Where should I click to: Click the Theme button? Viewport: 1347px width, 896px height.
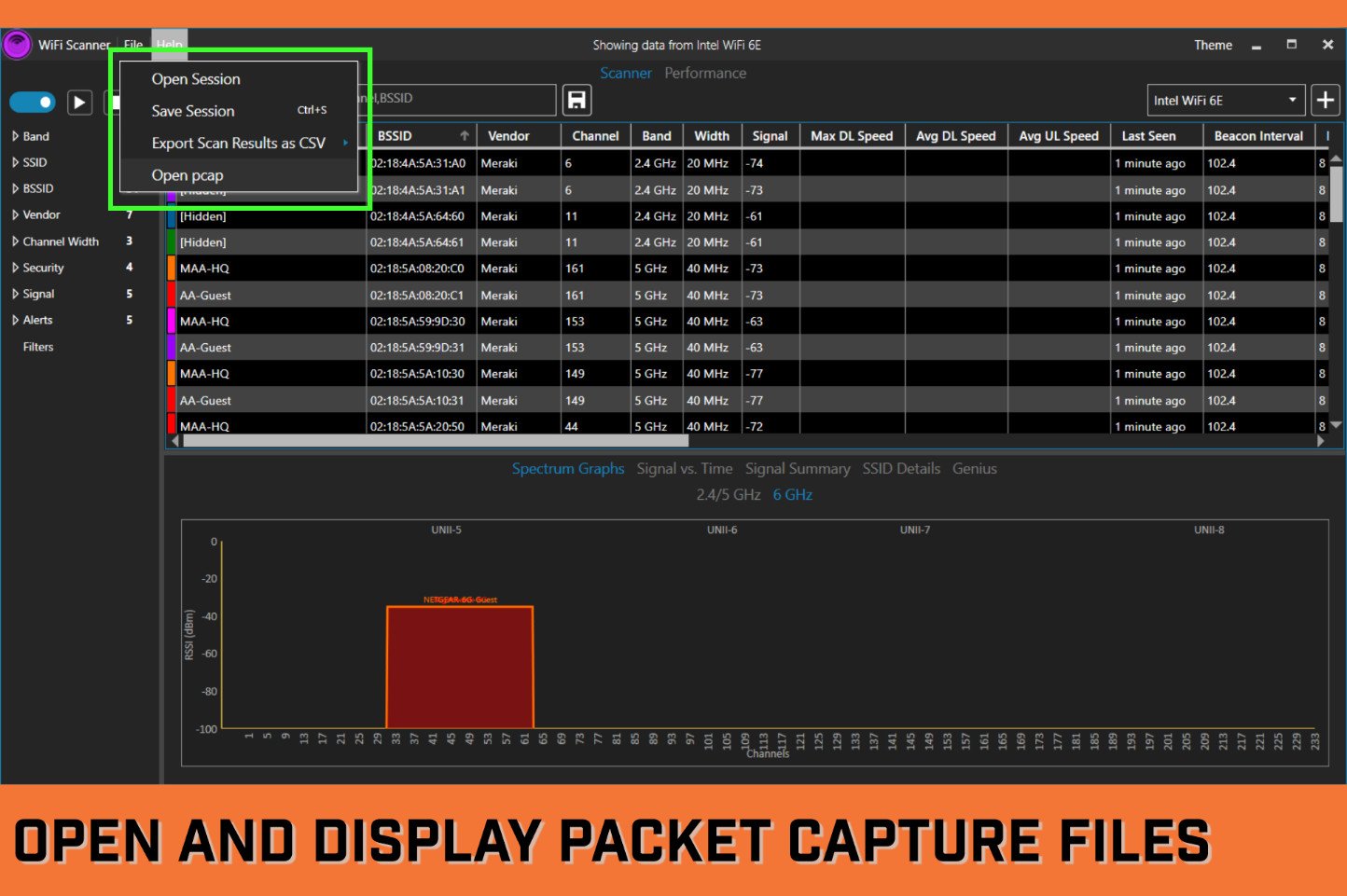click(x=1213, y=45)
